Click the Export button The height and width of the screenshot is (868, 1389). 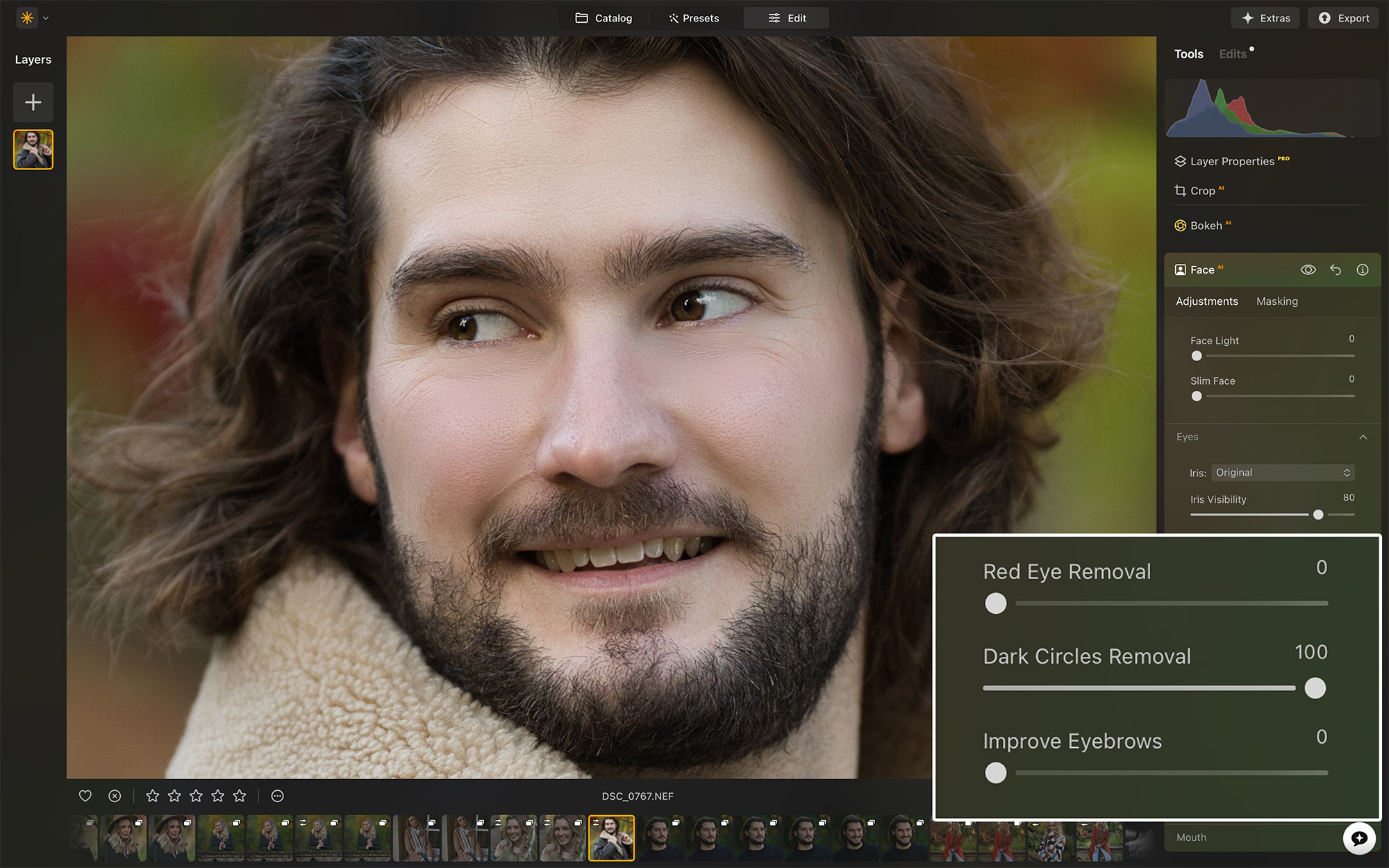[1342, 17]
